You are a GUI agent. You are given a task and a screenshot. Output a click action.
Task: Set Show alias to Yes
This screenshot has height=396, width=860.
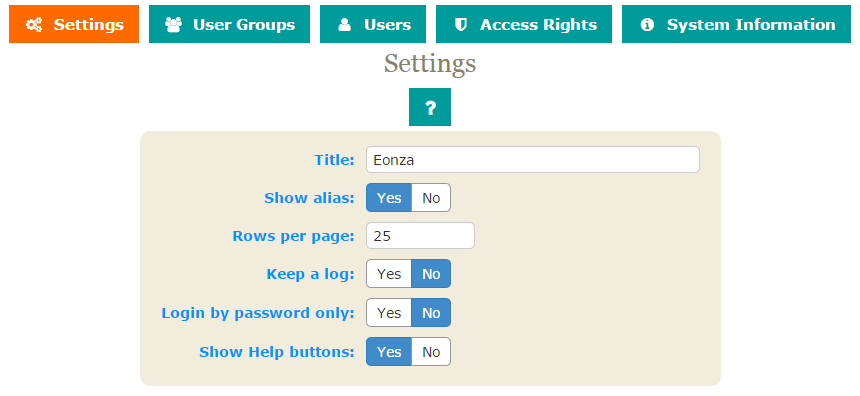coord(389,197)
